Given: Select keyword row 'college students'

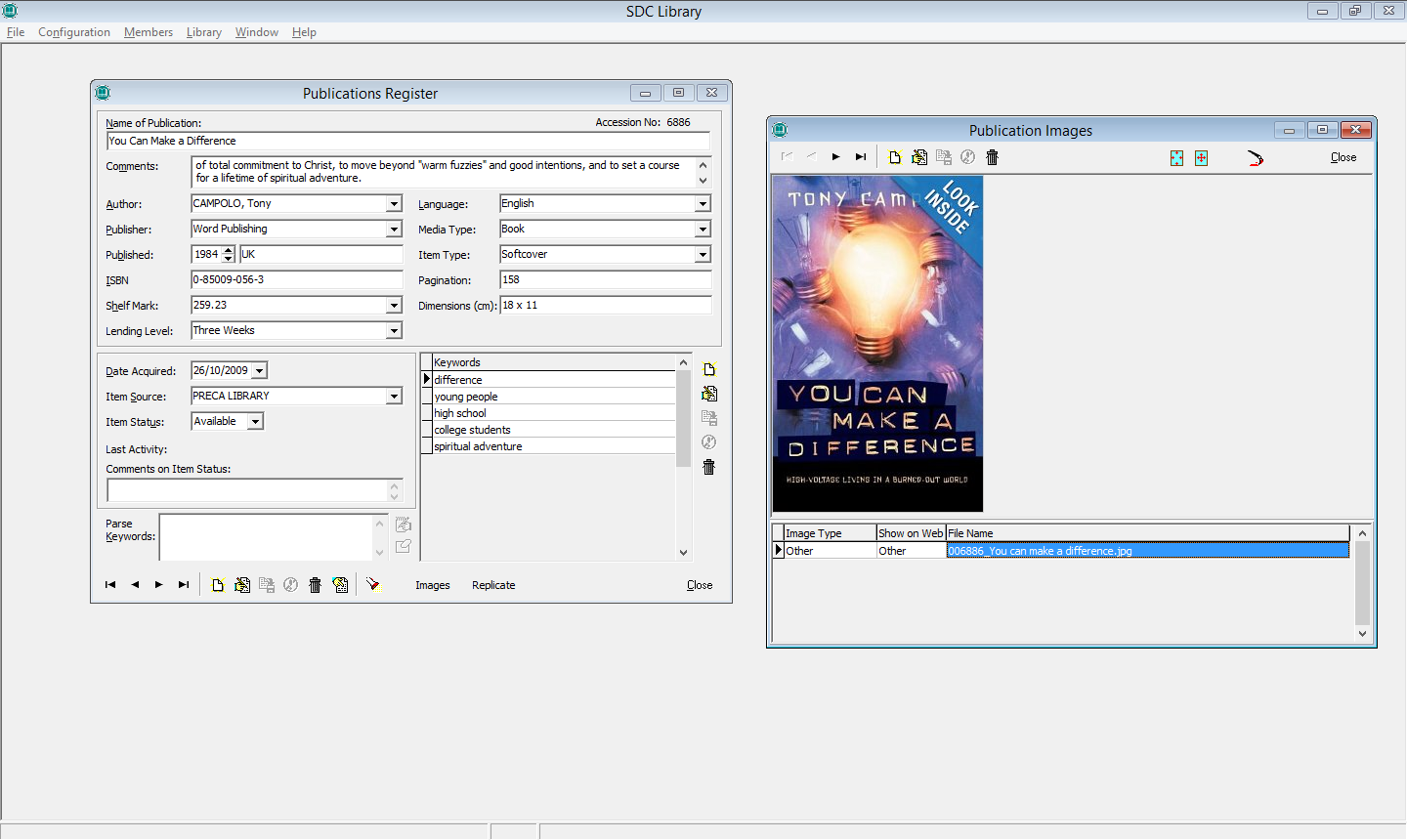Looking at the screenshot, I should coord(554,430).
